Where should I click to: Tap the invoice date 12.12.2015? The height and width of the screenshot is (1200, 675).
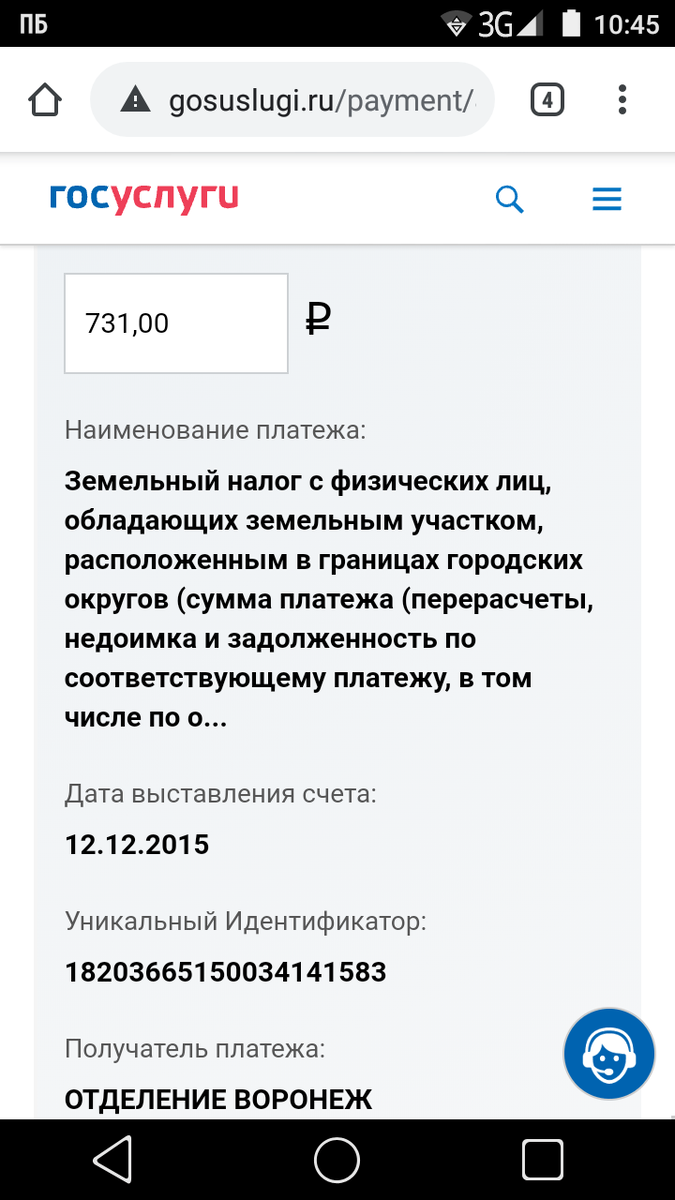137,844
